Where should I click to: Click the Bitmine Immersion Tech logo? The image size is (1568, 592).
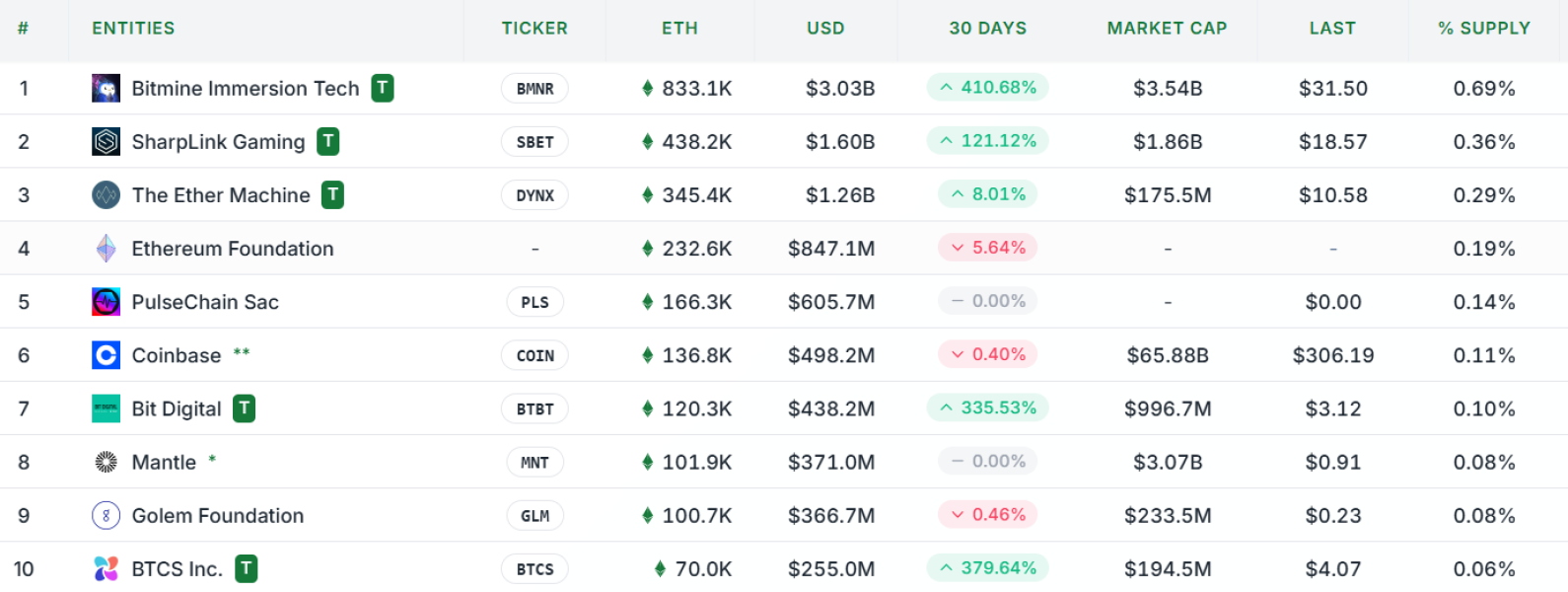click(x=106, y=88)
